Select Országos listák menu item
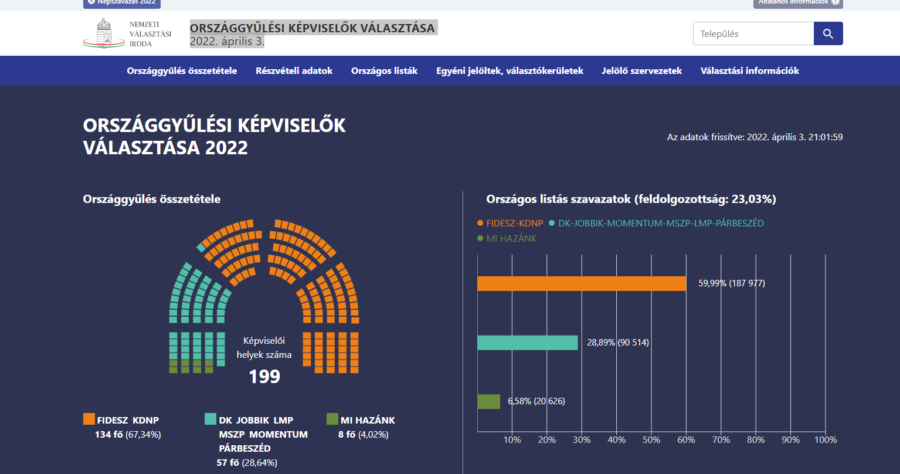 tap(384, 71)
